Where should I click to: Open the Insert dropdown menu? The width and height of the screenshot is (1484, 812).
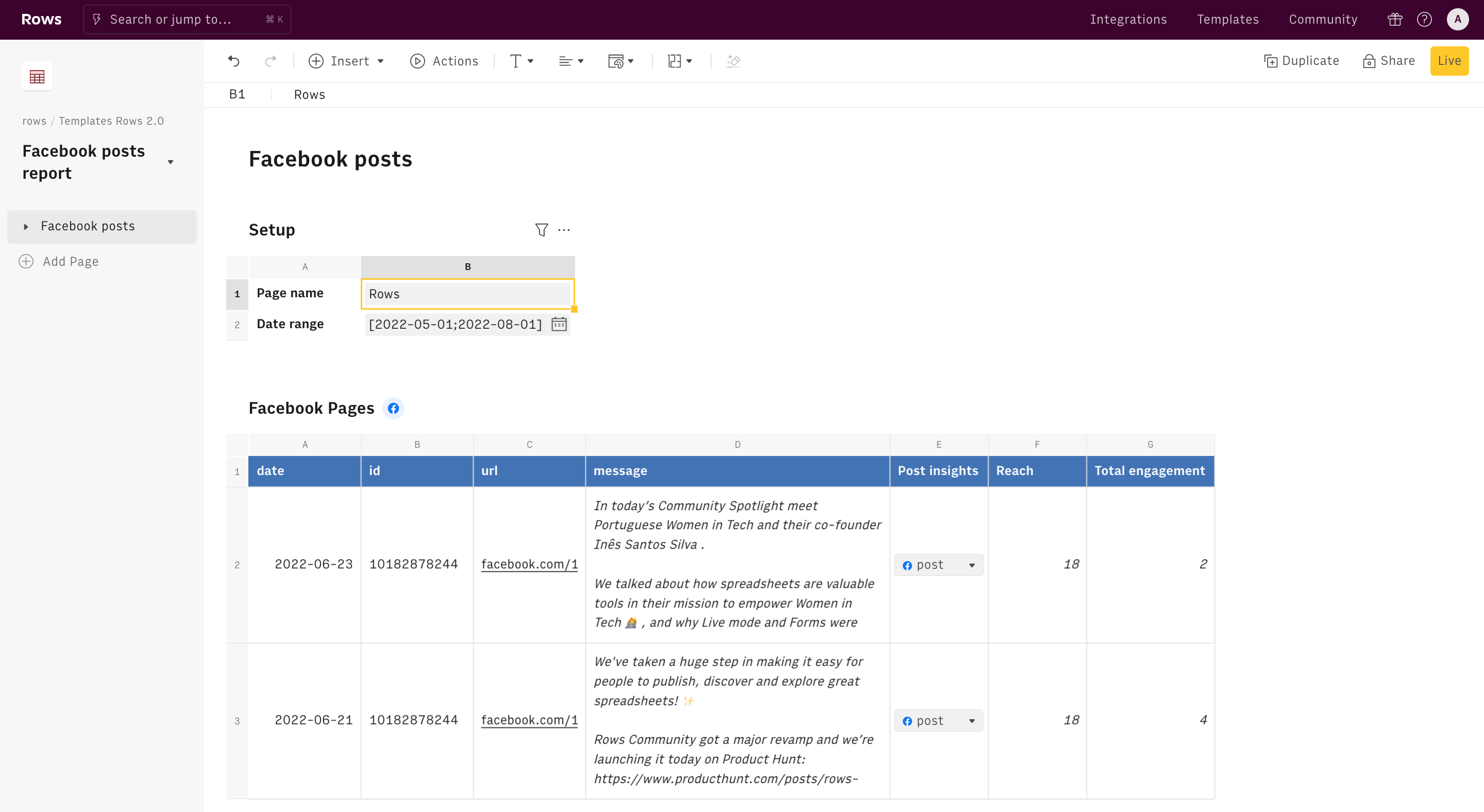coord(346,61)
